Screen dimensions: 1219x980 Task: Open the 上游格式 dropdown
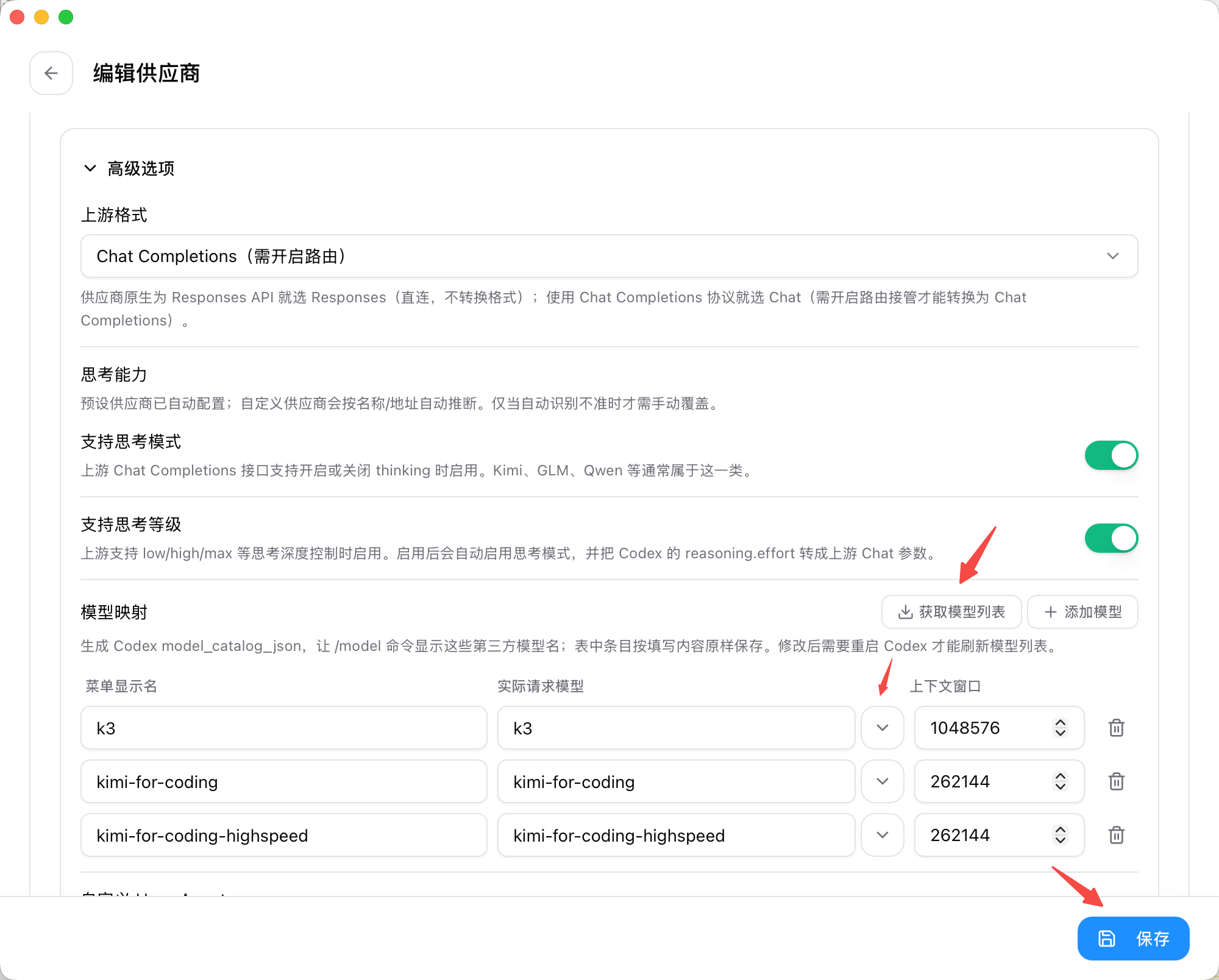coord(609,256)
